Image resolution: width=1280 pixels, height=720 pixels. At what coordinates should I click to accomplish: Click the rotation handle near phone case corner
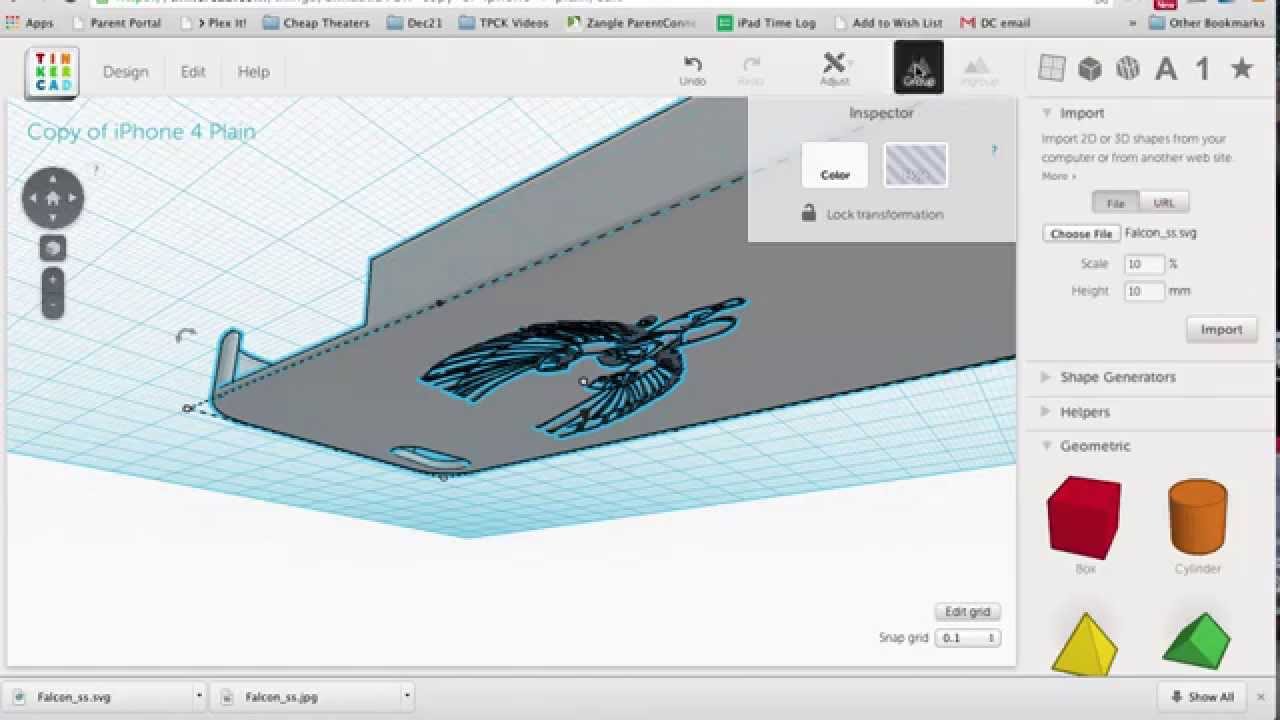[x=185, y=336]
